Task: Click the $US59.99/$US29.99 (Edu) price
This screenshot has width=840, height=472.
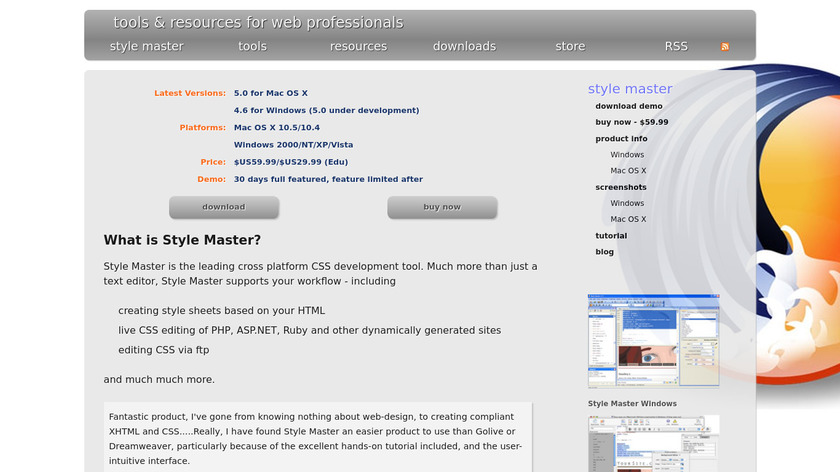Action: click(x=291, y=162)
